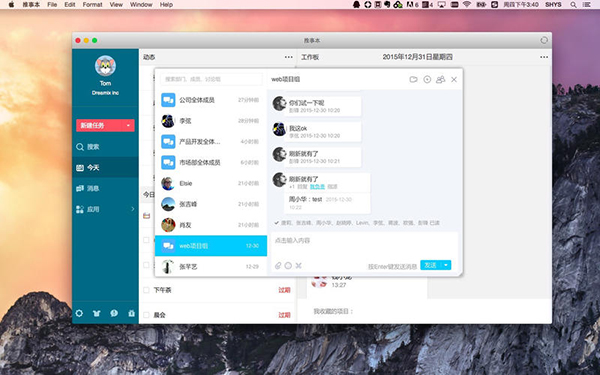Screen dimensions: 600x375
Task: Open the send button dropdown arrow
Action: (446, 265)
